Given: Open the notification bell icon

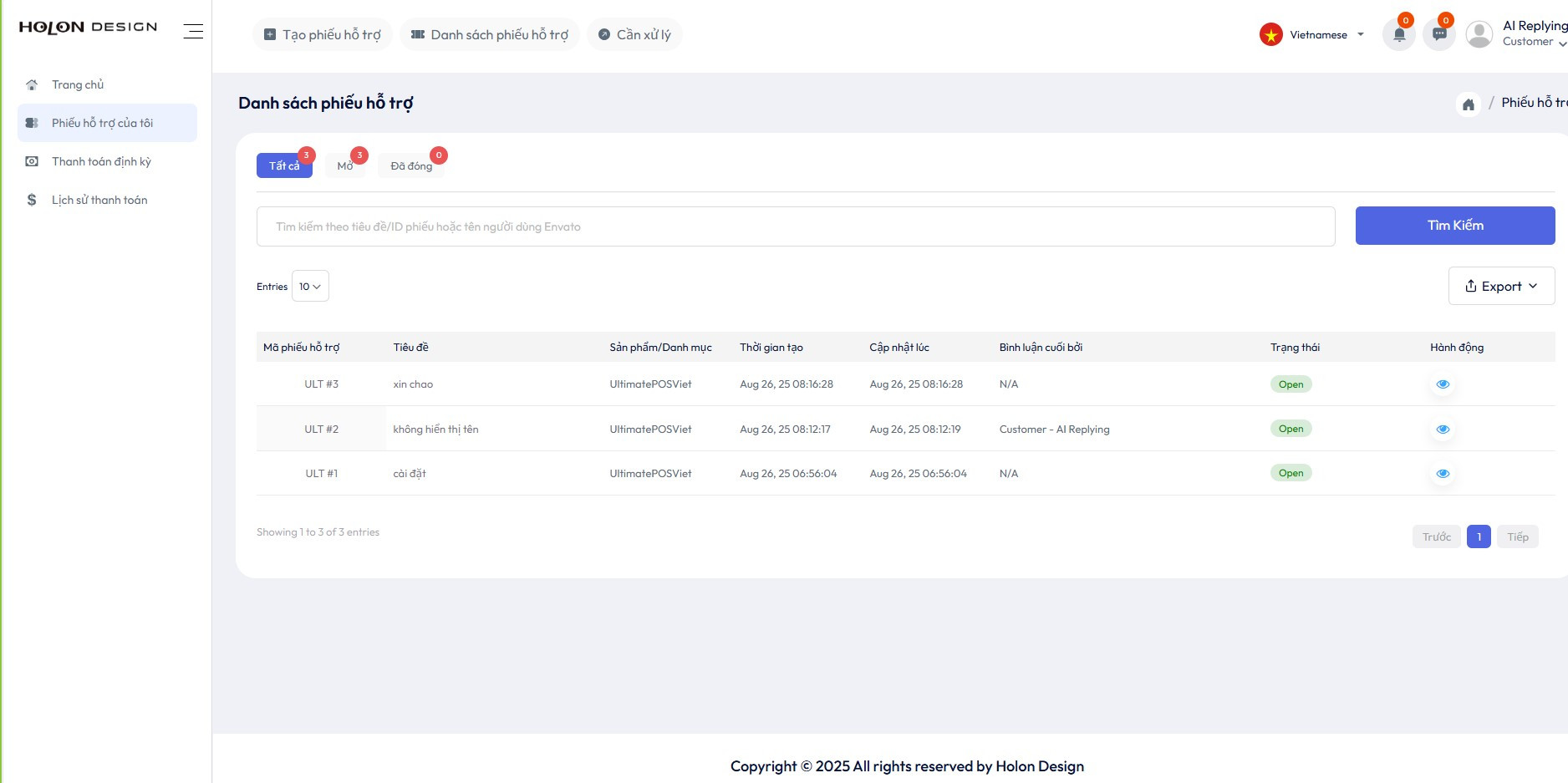Looking at the screenshot, I should point(1398,35).
